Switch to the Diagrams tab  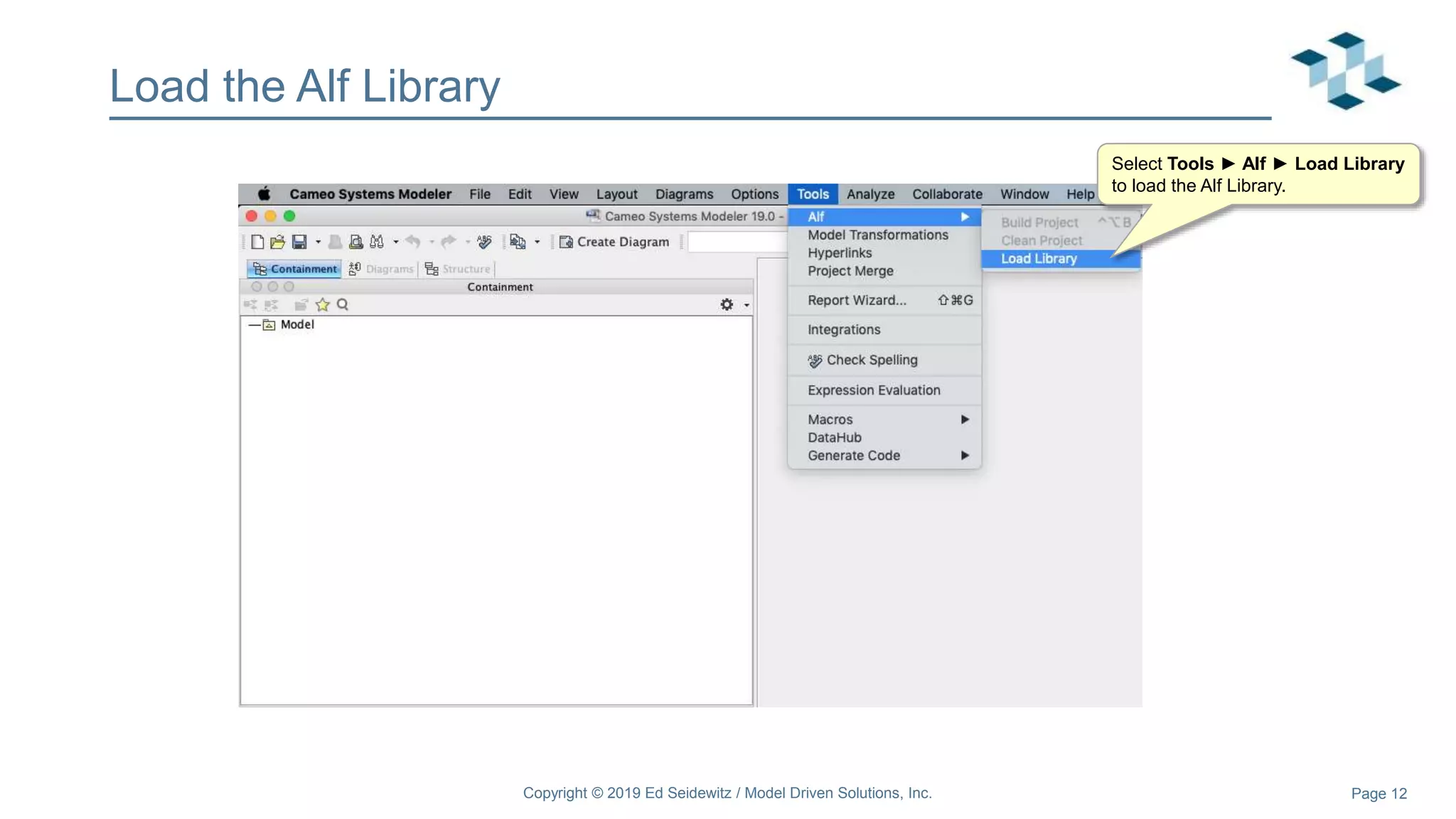[381, 269]
